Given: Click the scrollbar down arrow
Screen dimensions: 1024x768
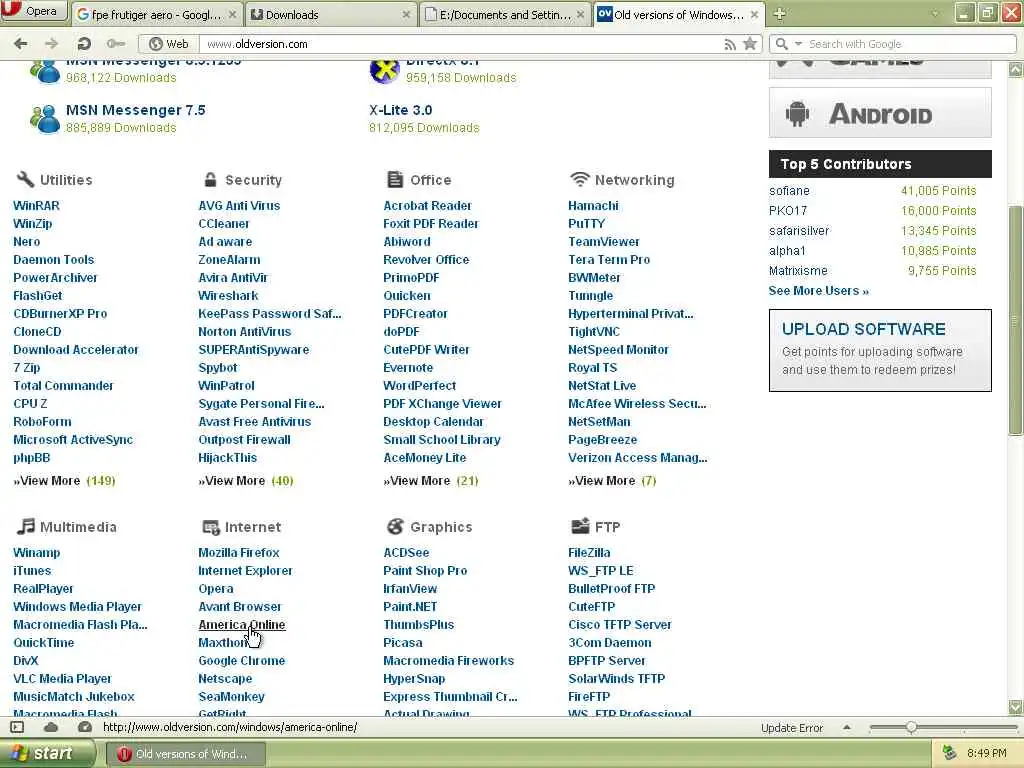Looking at the screenshot, I should coord(1016,707).
